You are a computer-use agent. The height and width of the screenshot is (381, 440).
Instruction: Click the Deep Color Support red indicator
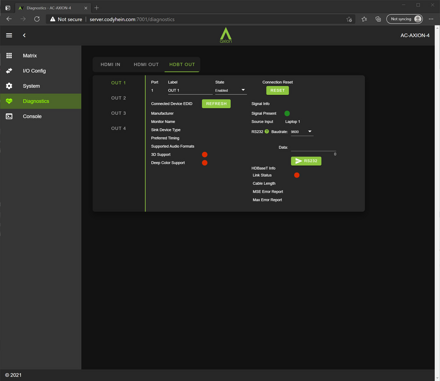(x=205, y=163)
